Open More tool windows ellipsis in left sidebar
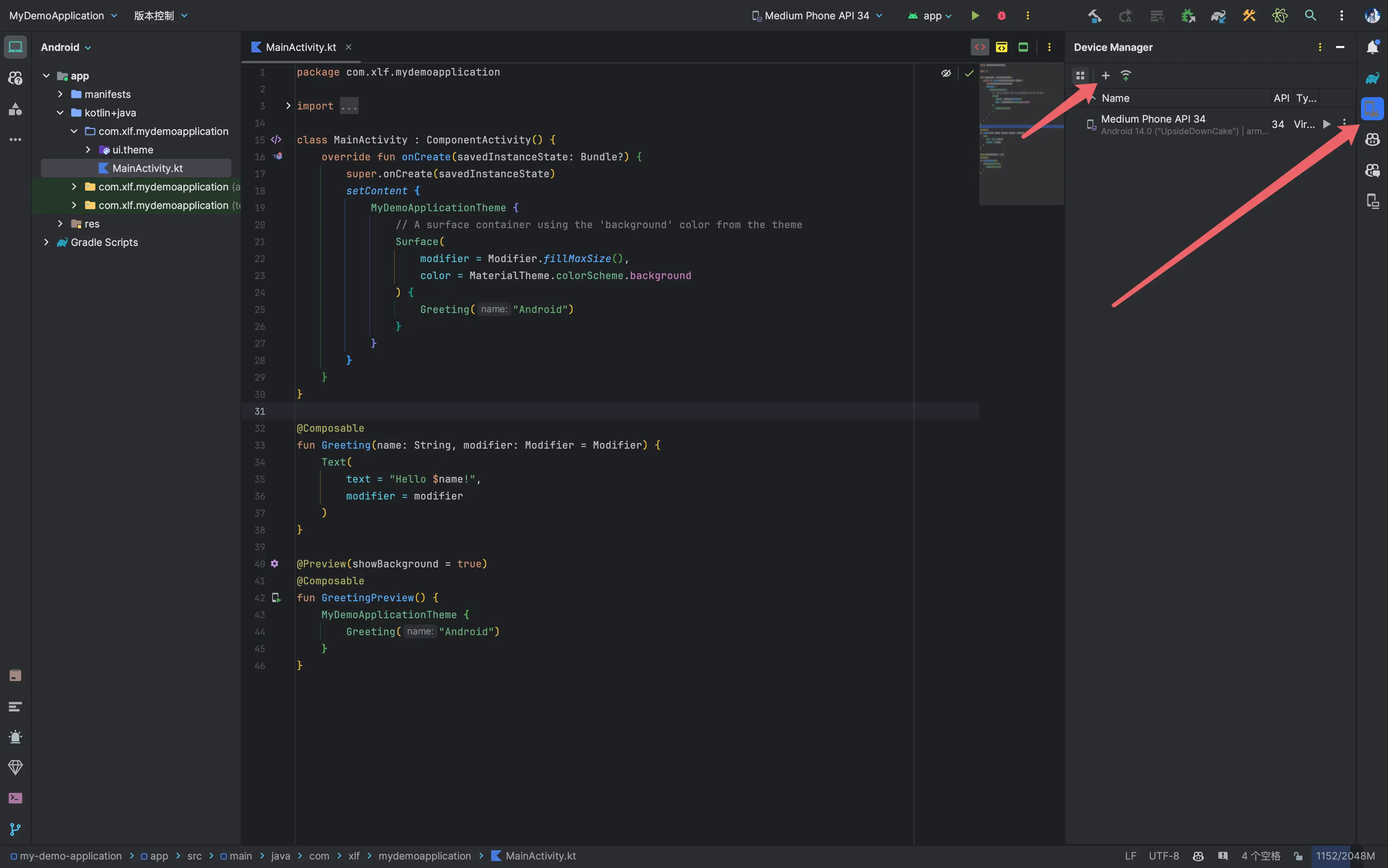 point(15,140)
